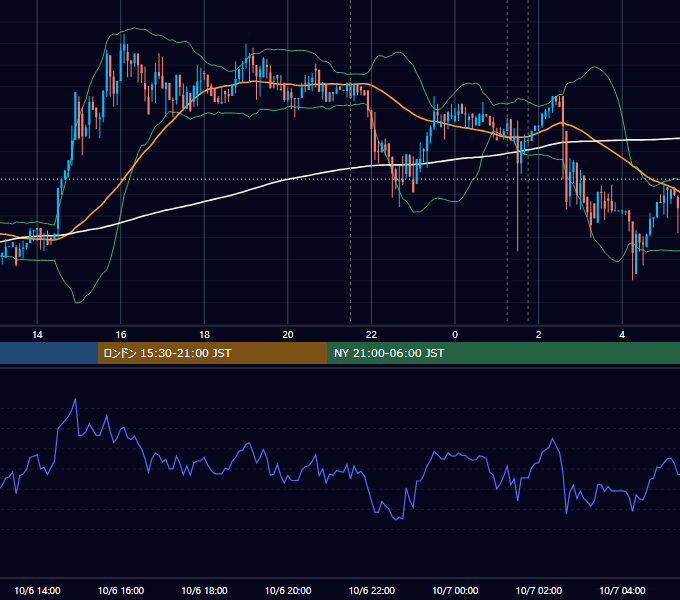Viewport: 680px width, 600px height.
Task: Click the 10/7 02:00 date label
Action: [x=538, y=590]
